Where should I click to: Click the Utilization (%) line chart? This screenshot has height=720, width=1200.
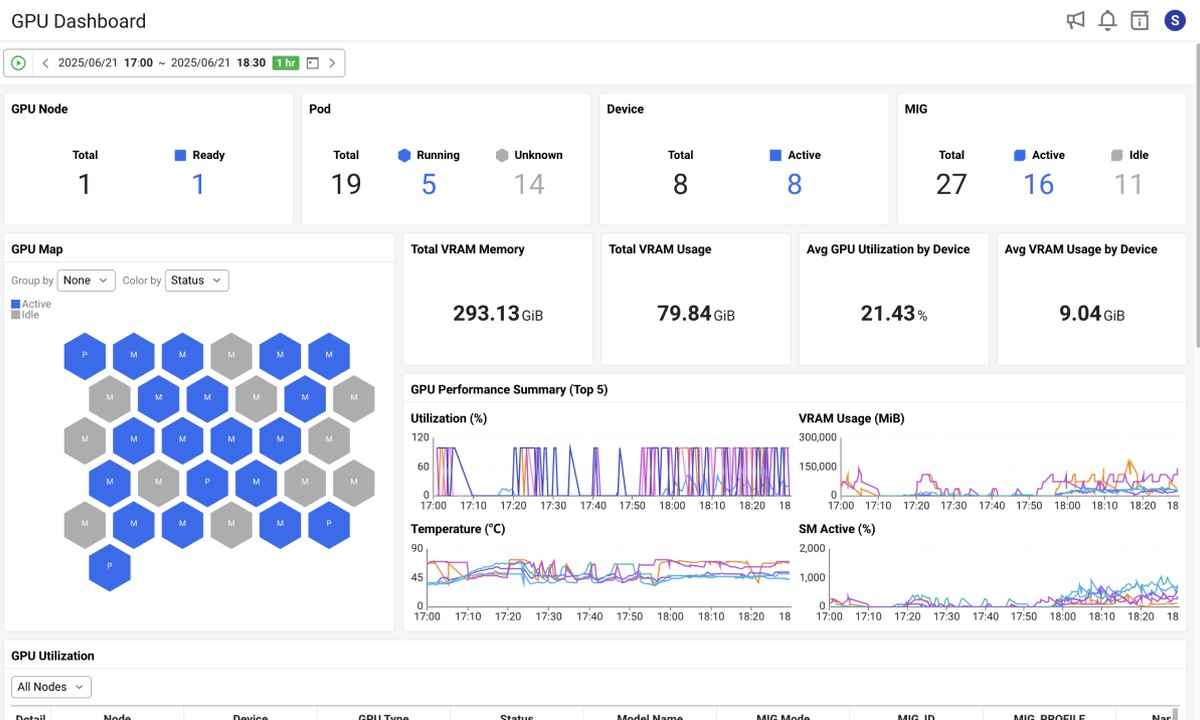pyautogui.click(x=600, y=465)
